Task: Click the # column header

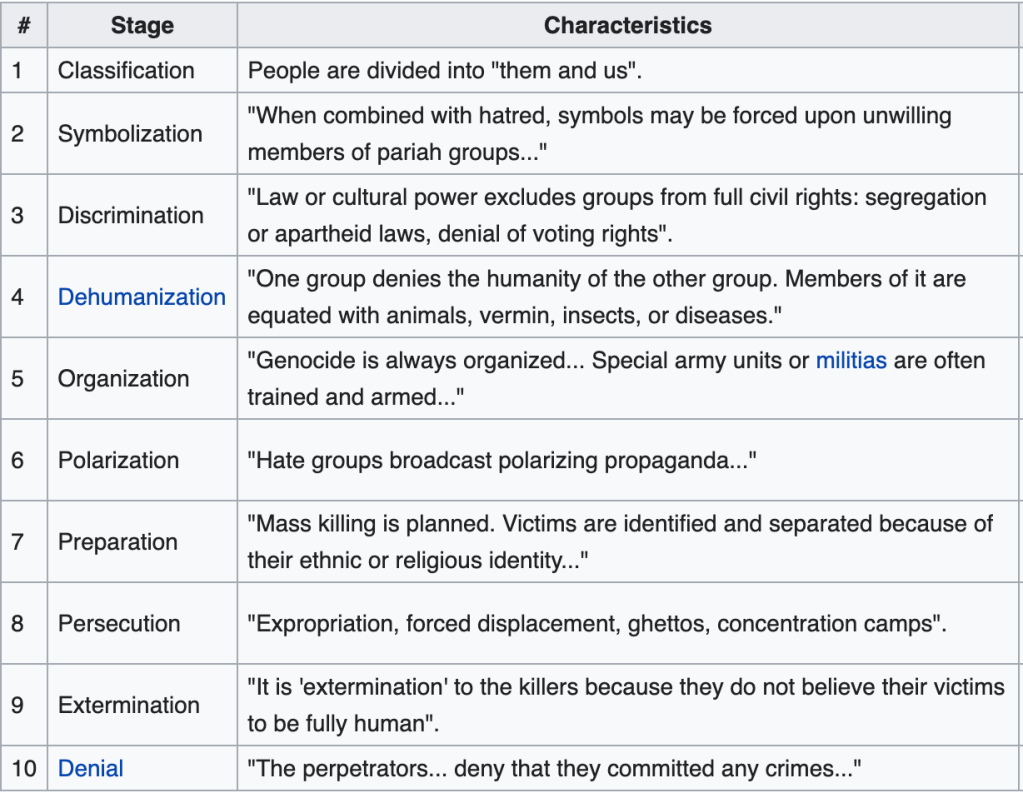Action: tap(24, 26)
